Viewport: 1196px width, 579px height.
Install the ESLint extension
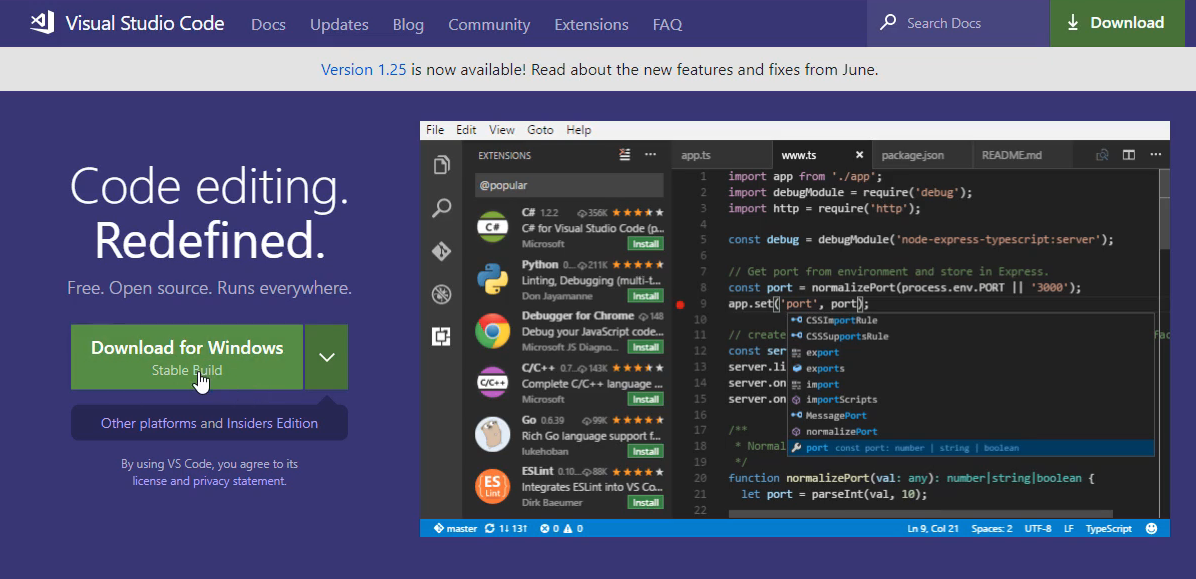click(x=645, y=503)
